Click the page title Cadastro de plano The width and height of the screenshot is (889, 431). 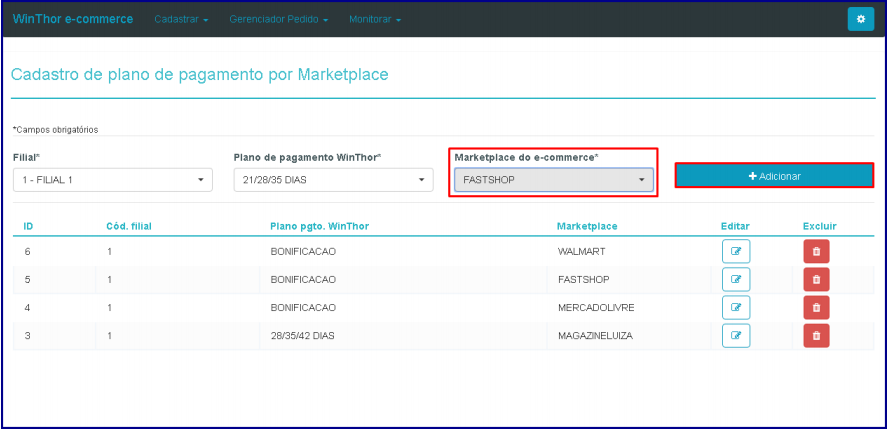(x=200, y=75)
